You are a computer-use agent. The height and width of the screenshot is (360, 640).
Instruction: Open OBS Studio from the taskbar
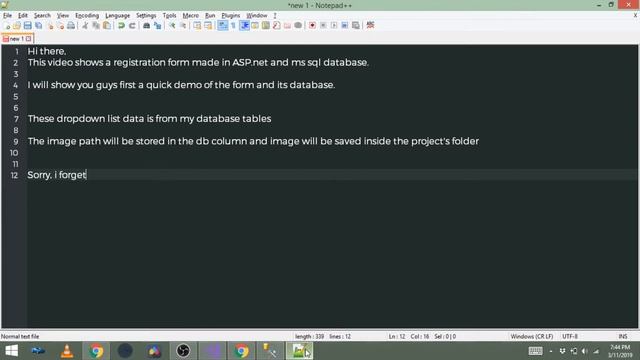(x=183, y=351)
